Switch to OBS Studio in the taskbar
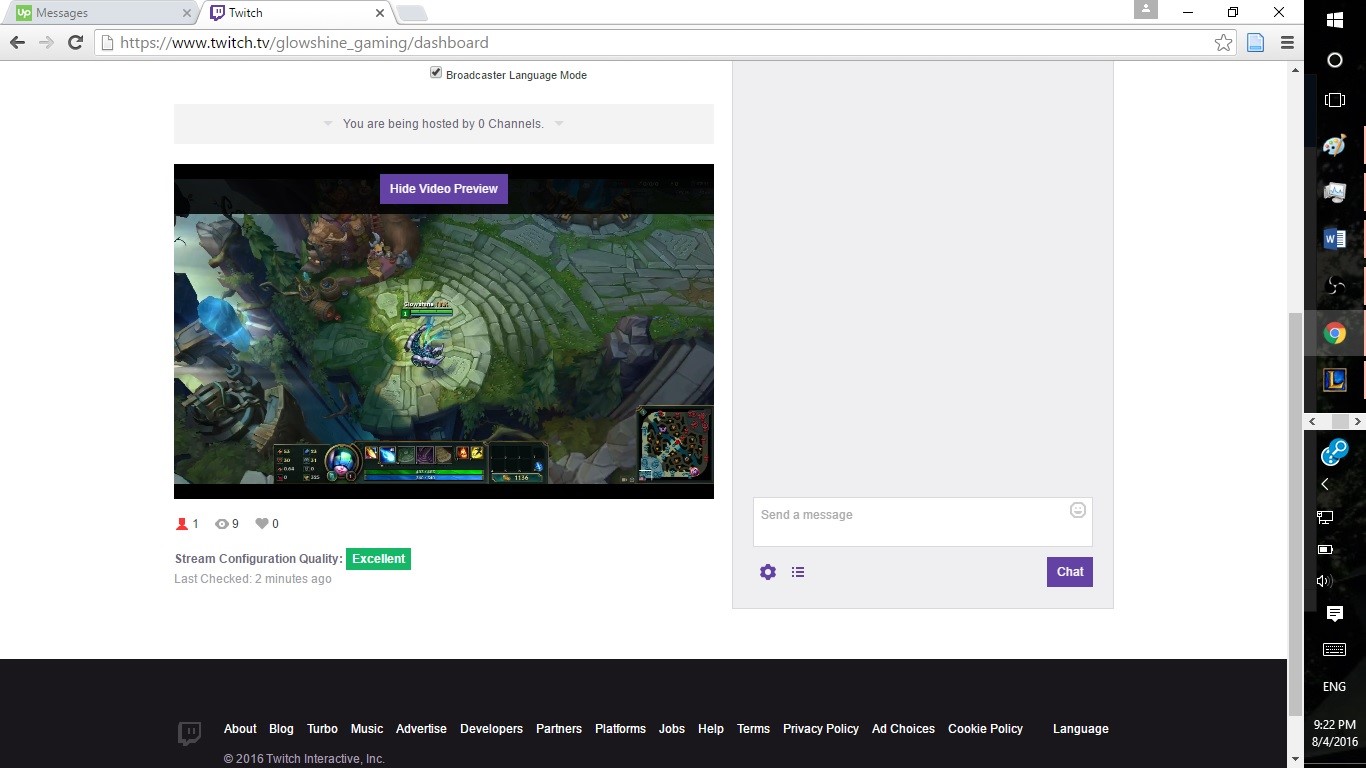 tap(1334, 286)
